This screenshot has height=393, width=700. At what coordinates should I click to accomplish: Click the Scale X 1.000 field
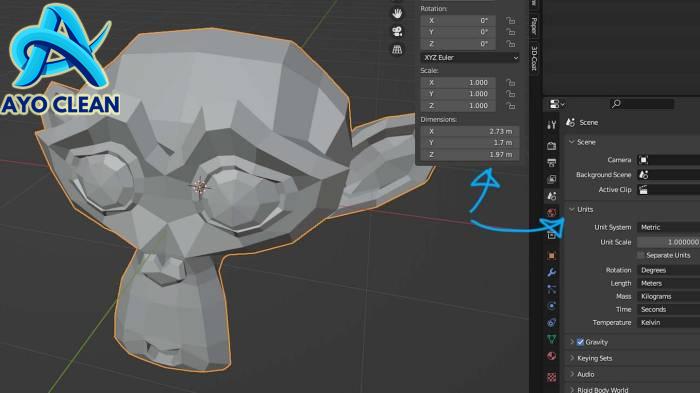[x=458, y=83]
